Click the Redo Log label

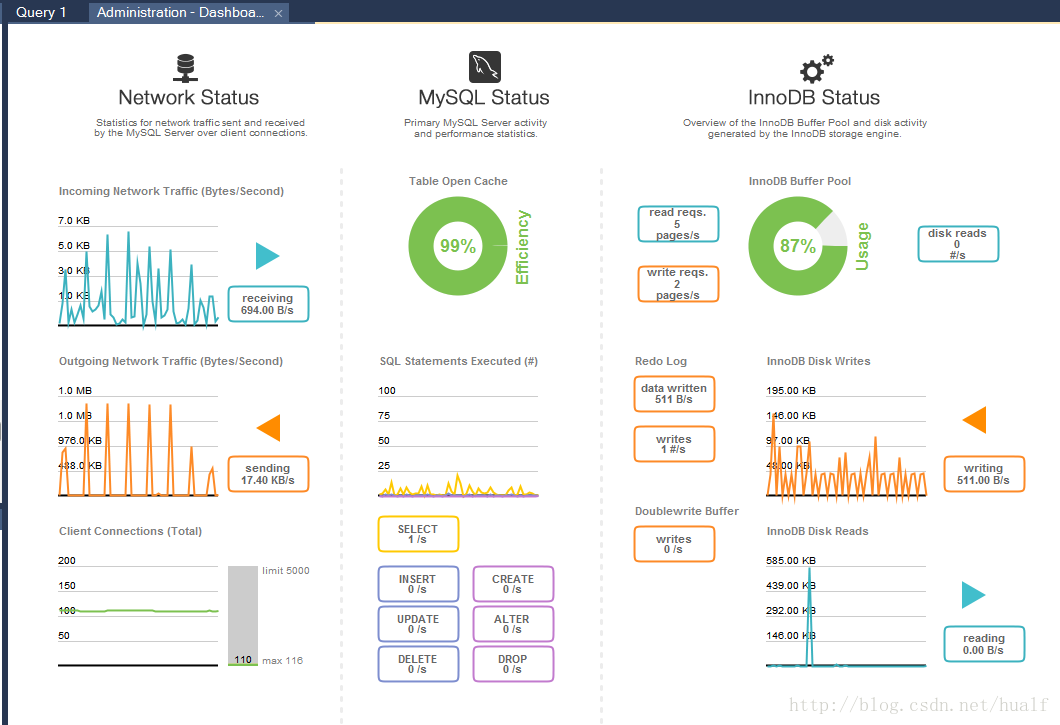660,361
